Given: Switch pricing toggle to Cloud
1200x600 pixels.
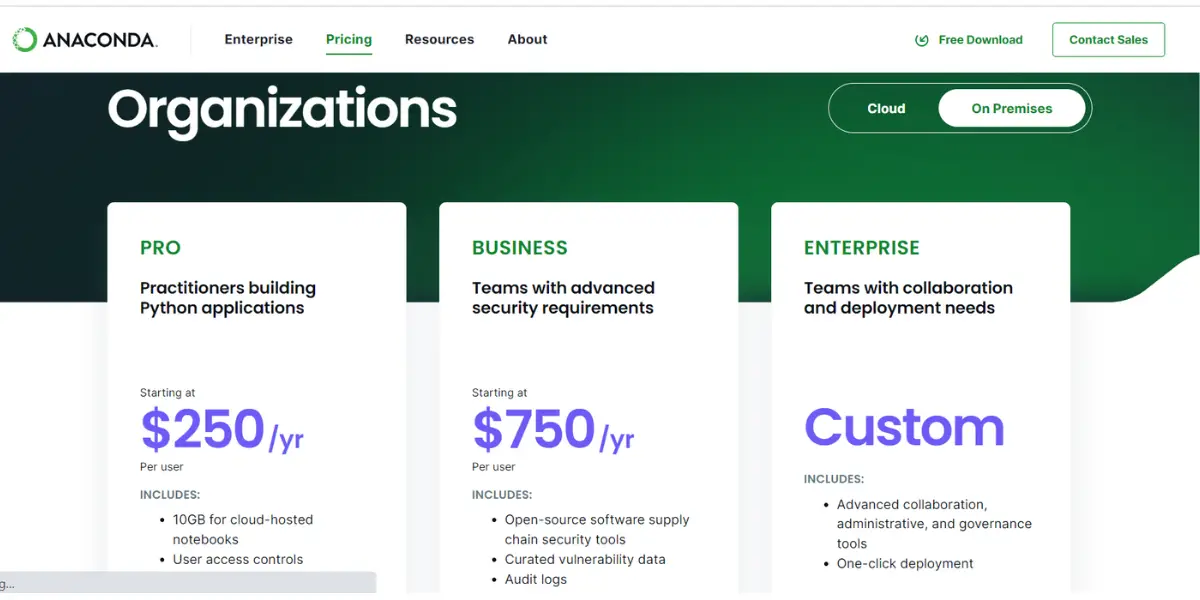Looking at the screenshot, I should [886, 109].
